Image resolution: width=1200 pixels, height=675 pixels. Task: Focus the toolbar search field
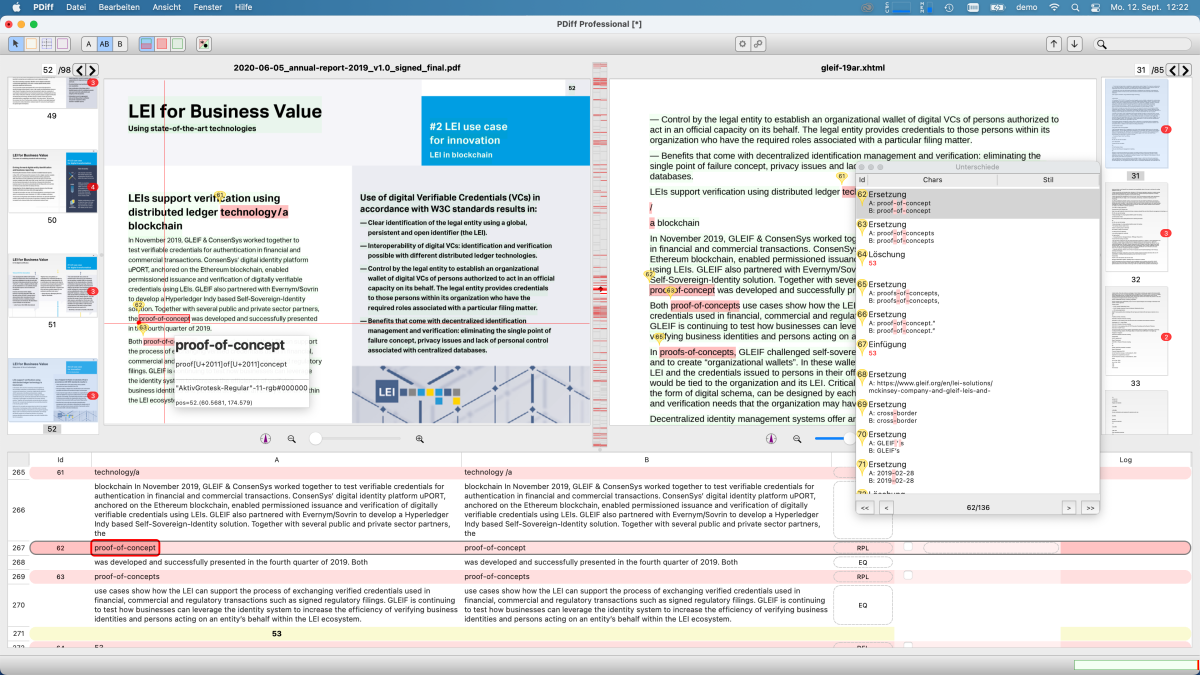point(1142,44)
